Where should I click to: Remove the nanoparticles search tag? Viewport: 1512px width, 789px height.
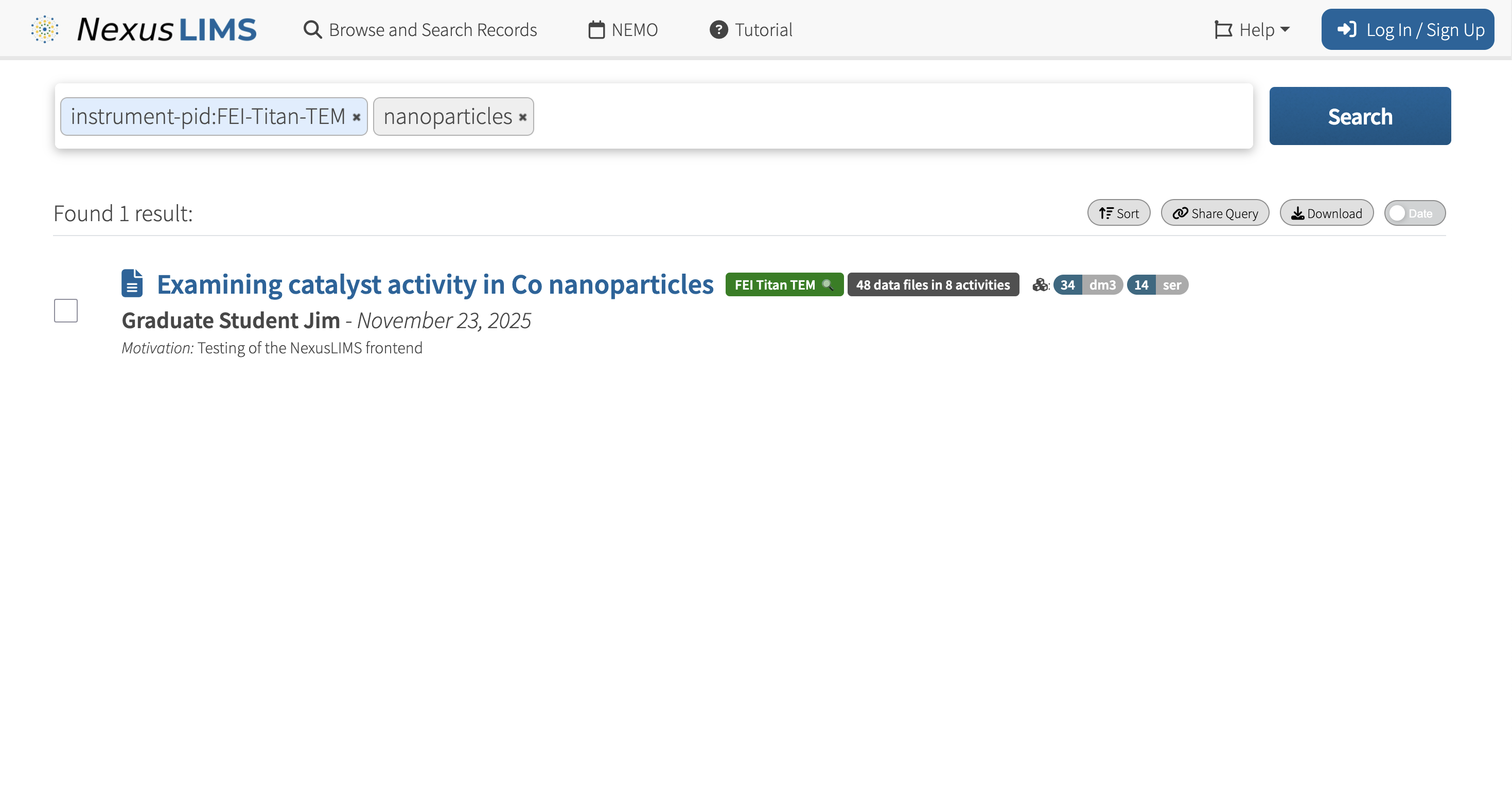(522, 117)
